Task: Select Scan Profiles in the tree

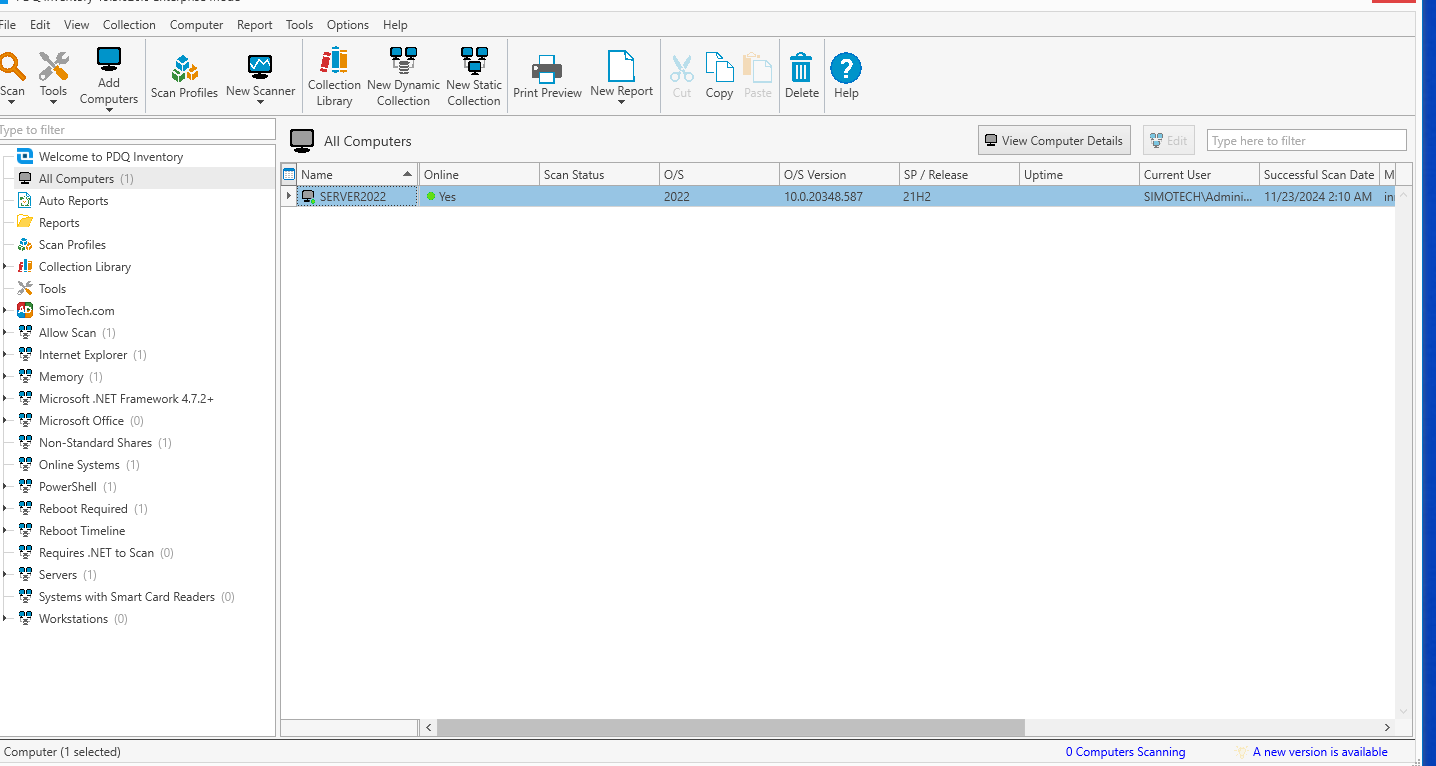Action: pyautogui.click(x=72, y=245)
